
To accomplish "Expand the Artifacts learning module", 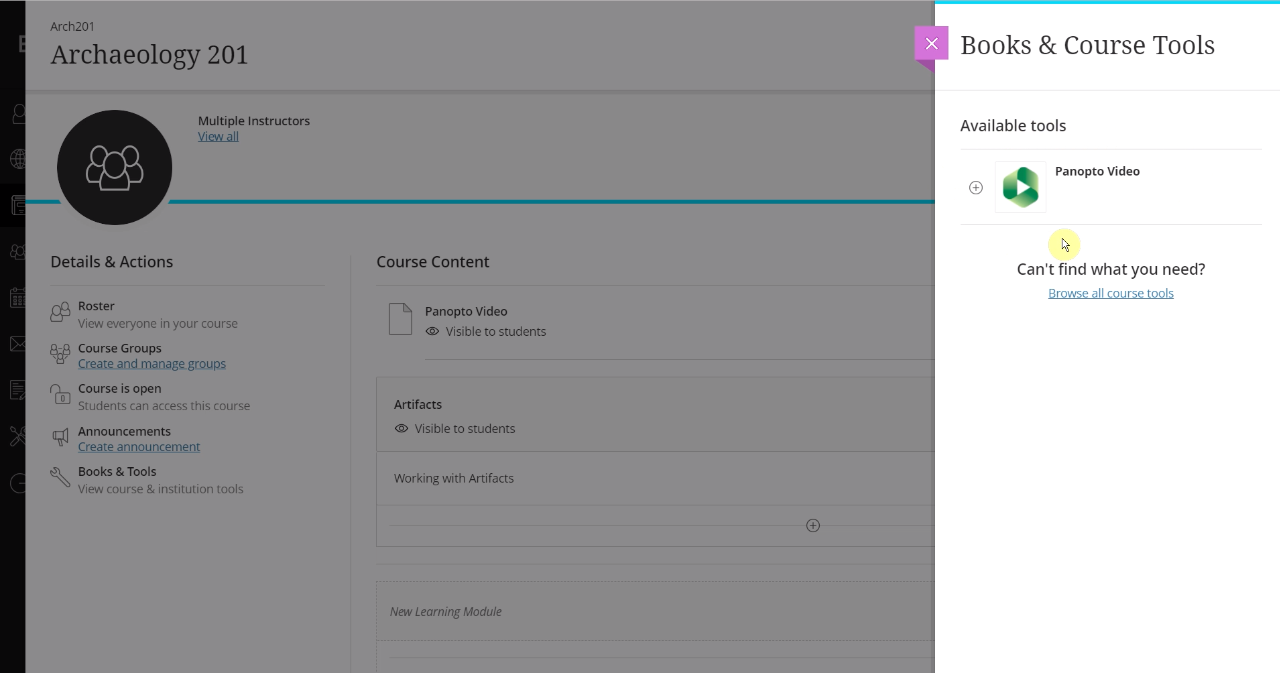I will tap(418, 405).
